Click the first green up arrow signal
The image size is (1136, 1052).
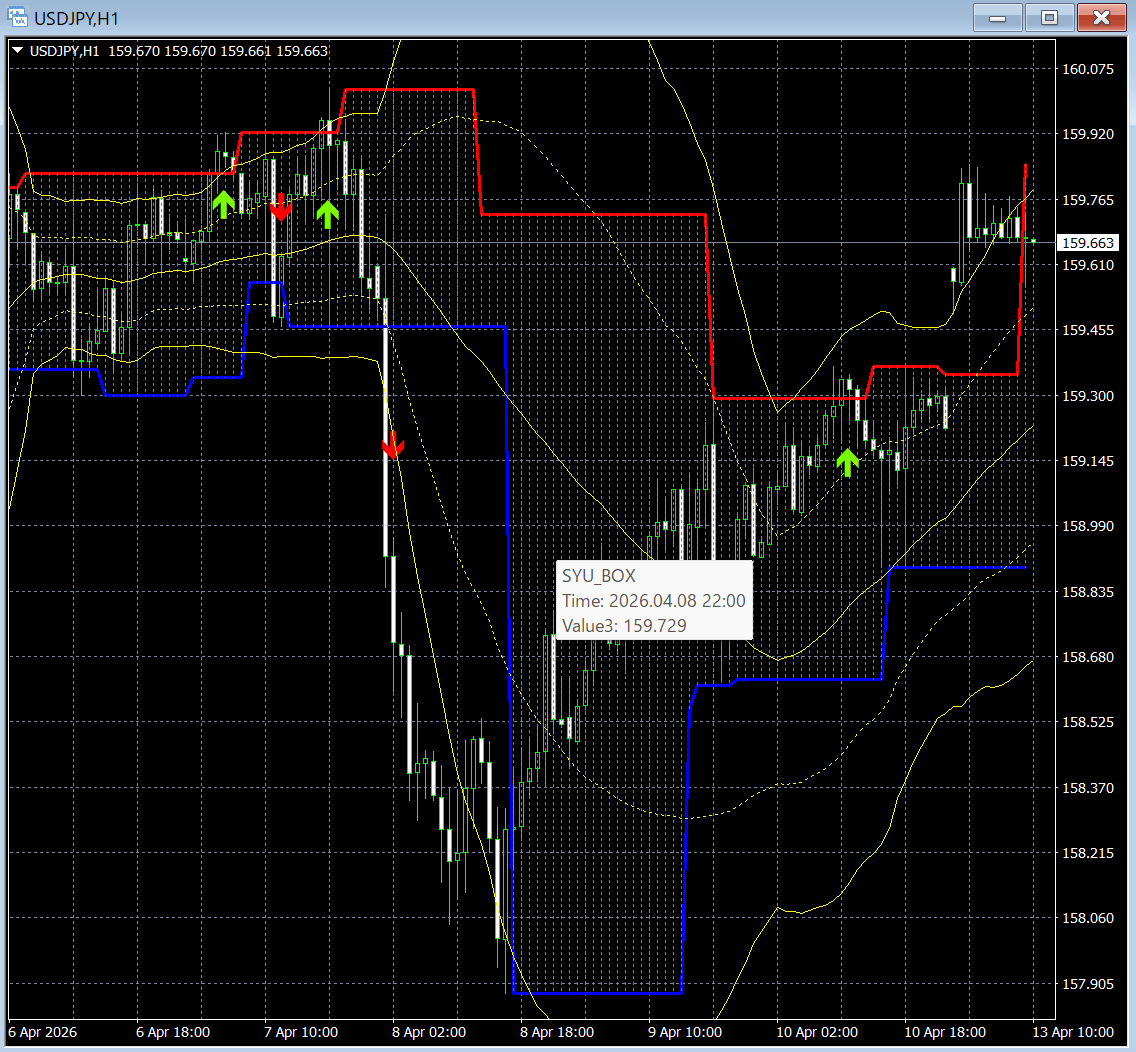(223, 204)
